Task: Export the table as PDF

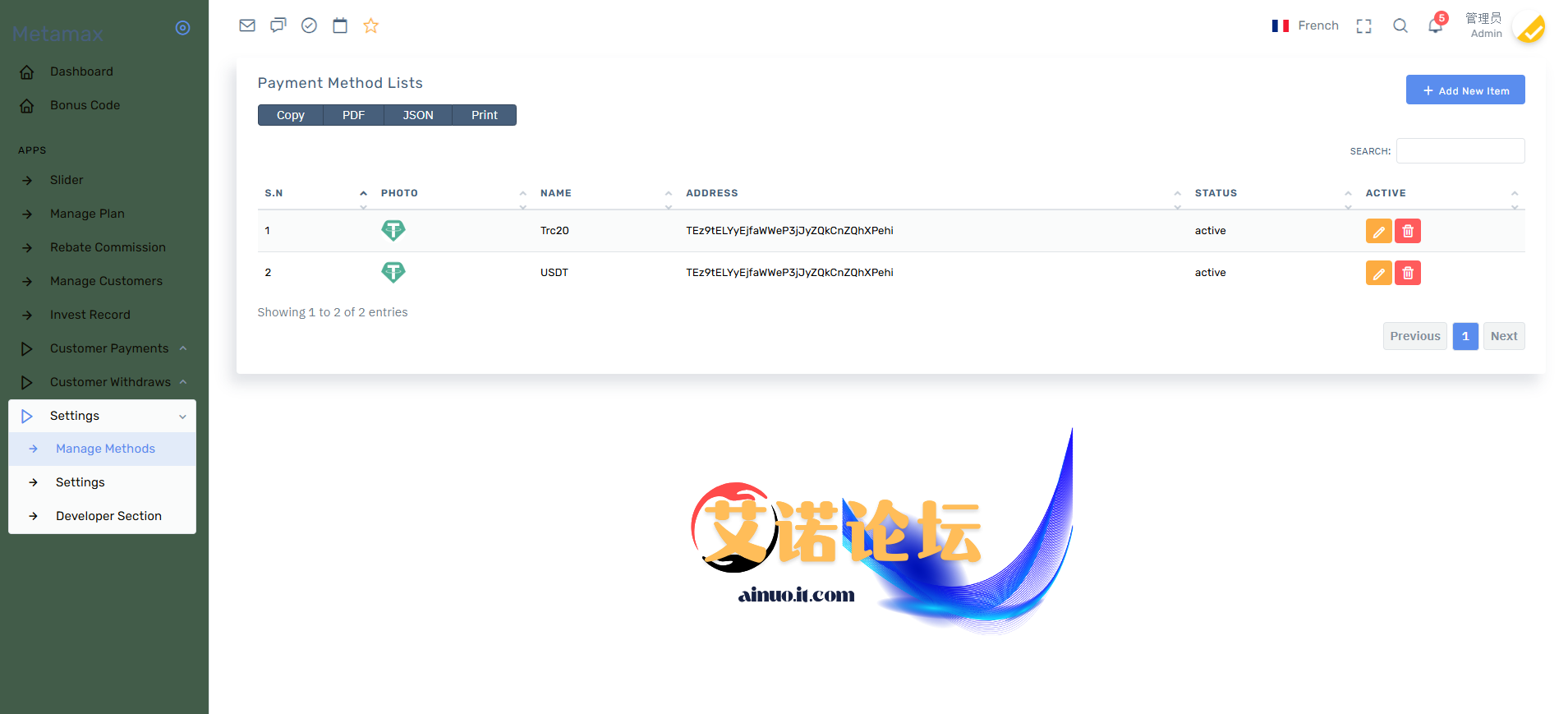Action: point(353,115)
